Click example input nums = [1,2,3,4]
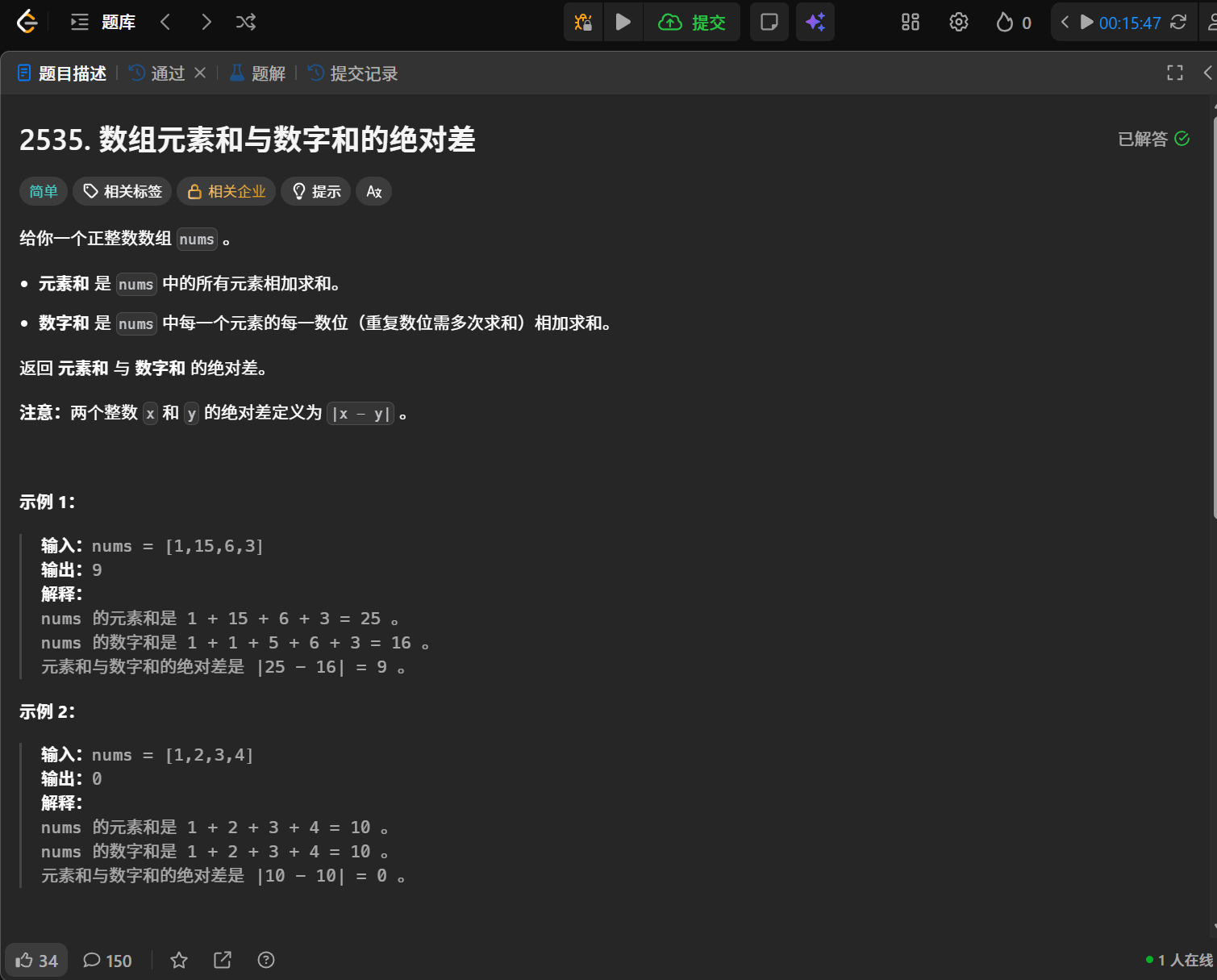1217x980 pixels. (x=173, y=755)
